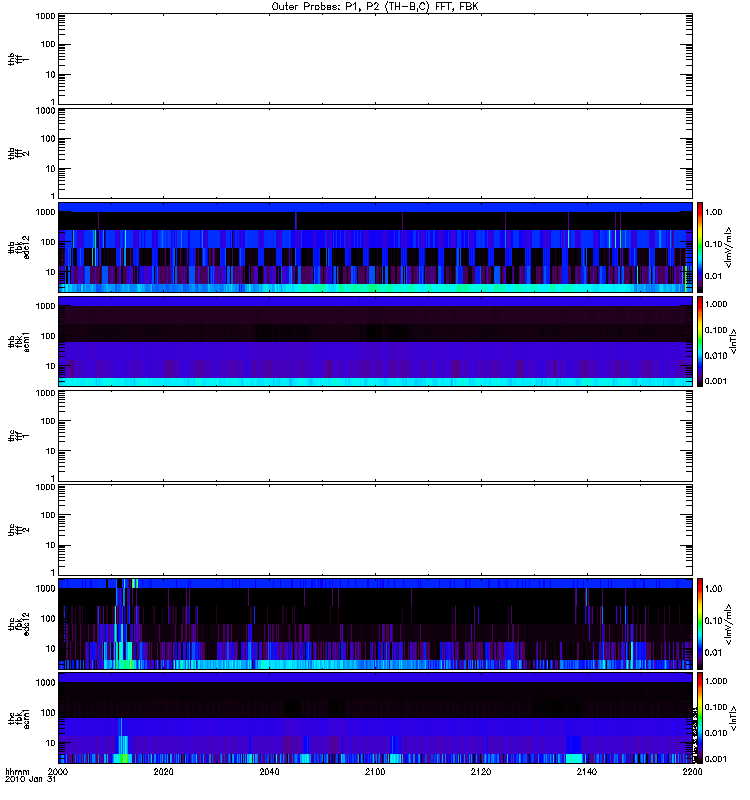Click the '10' y-axis tick of thc fbk scm1 panel

pyautogui.click(x=51, y=743)
